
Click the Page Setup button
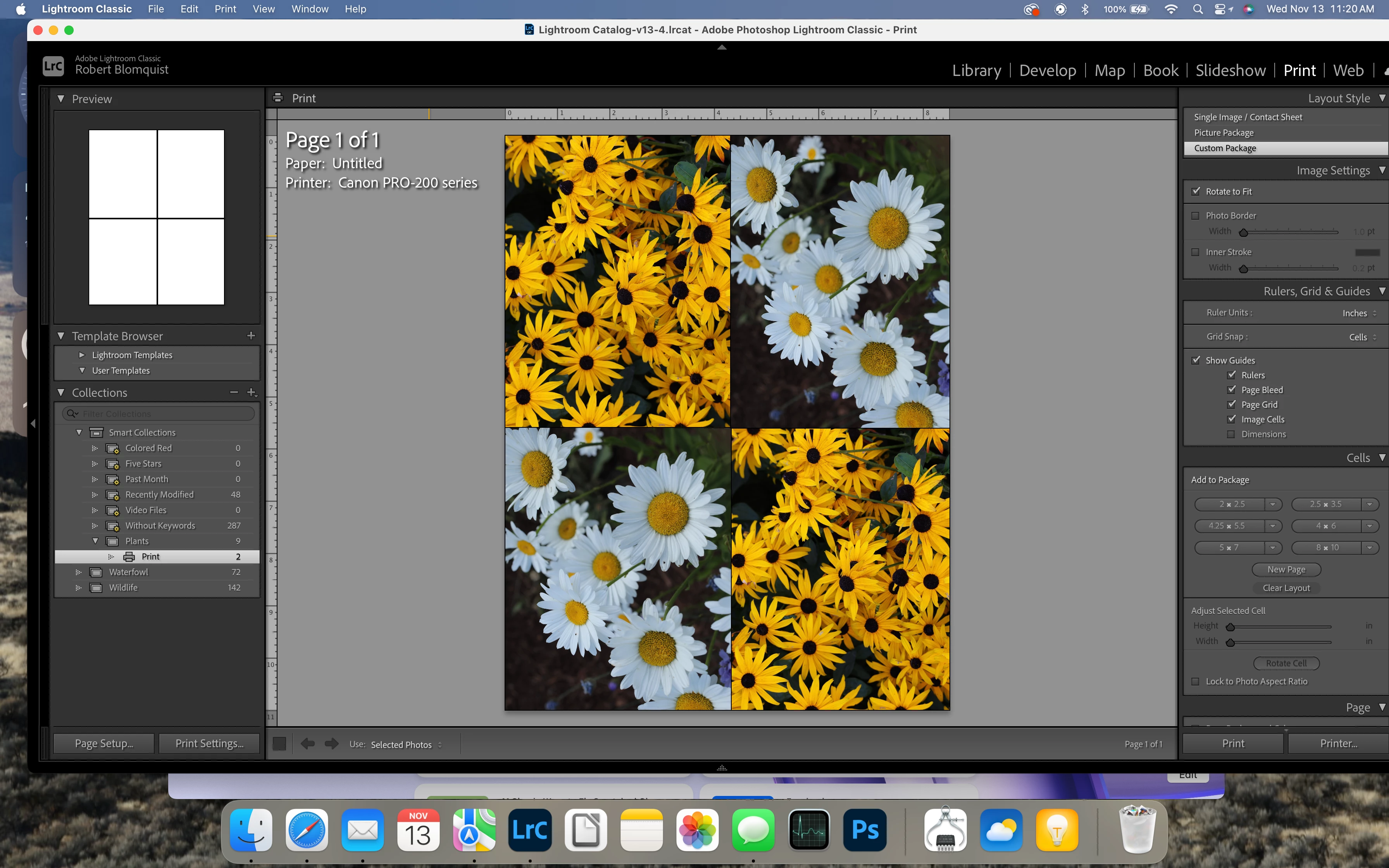point(104,744)
